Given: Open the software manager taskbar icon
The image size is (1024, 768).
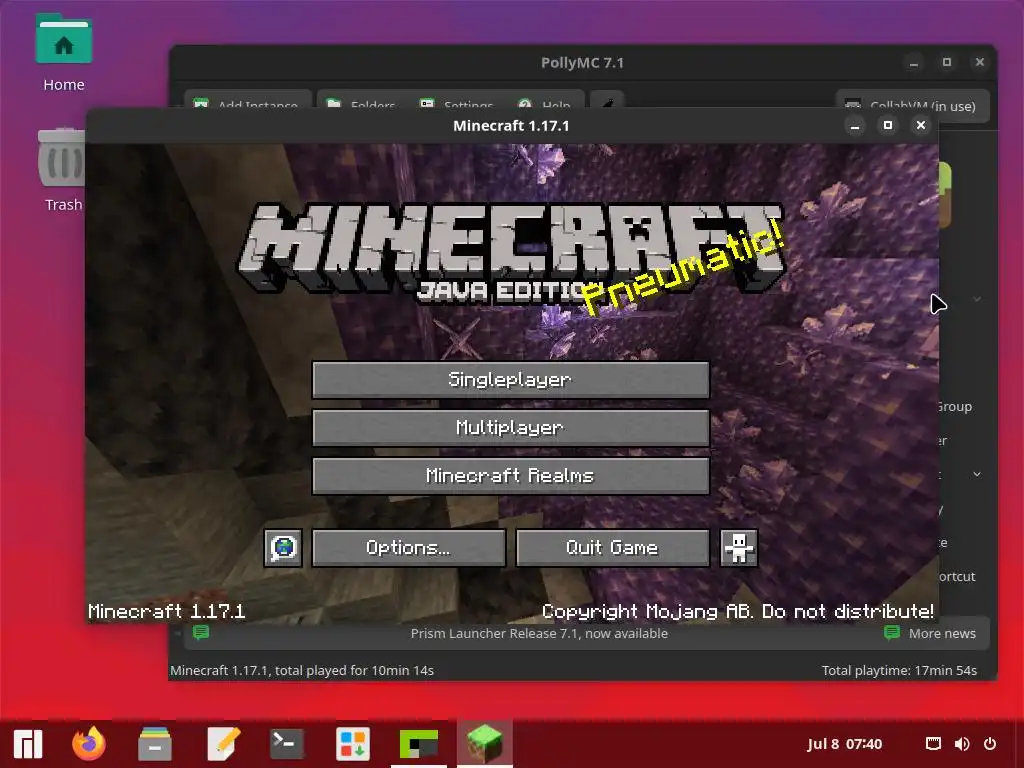Looking at the screenshot, I should click(x=353, y=744).
